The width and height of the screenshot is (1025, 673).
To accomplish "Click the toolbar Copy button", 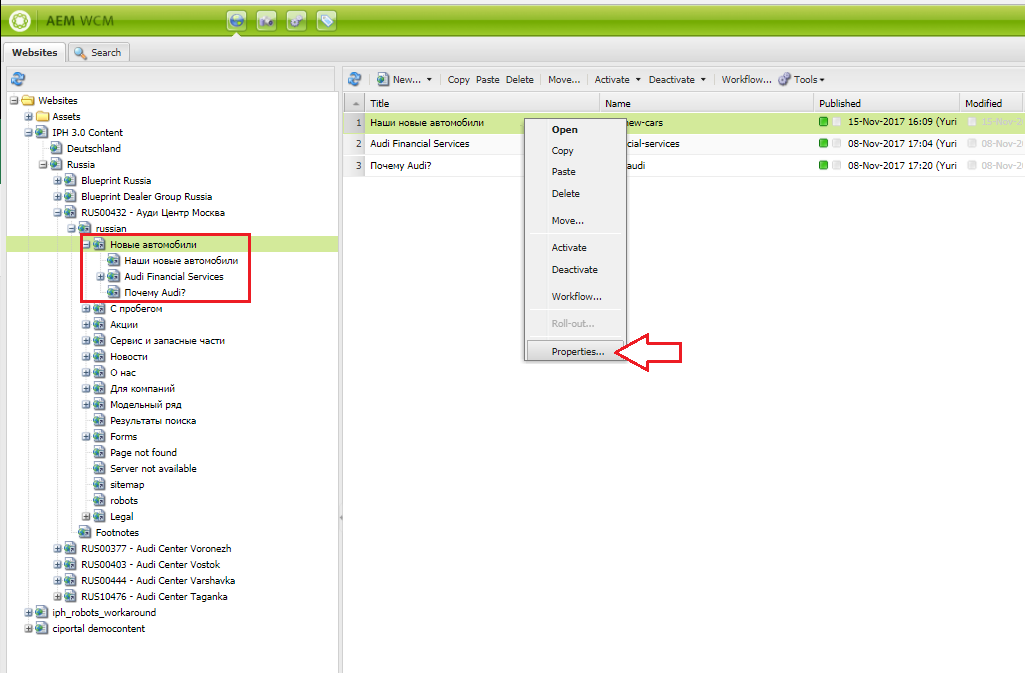I will tap(458, 80).
